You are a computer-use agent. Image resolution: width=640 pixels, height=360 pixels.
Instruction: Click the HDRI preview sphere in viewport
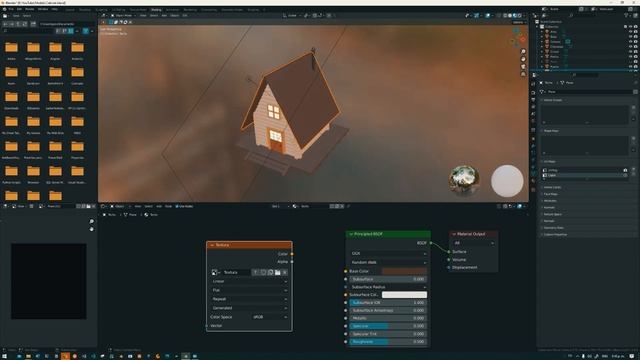[464, 180]
